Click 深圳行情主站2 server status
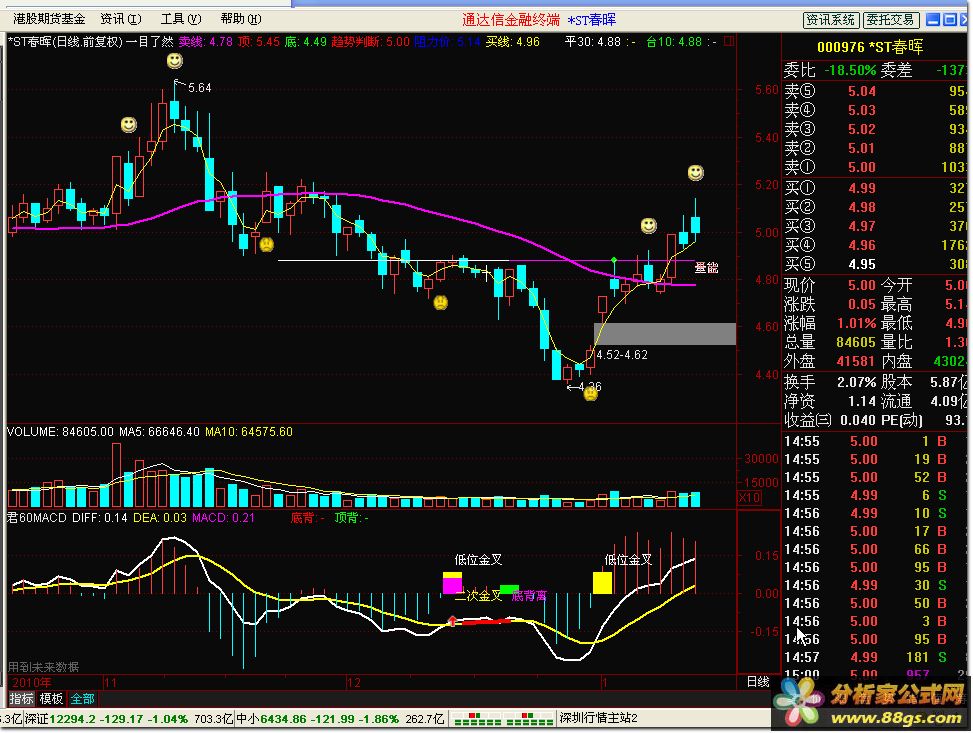Viewport: 973px width, 733px height. coord(599,718)
